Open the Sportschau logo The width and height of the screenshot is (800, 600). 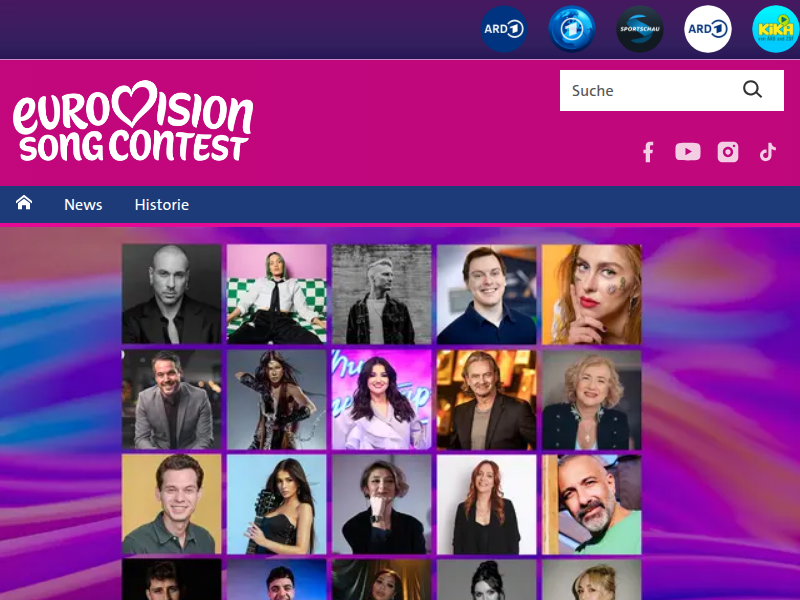coord(640,29)
